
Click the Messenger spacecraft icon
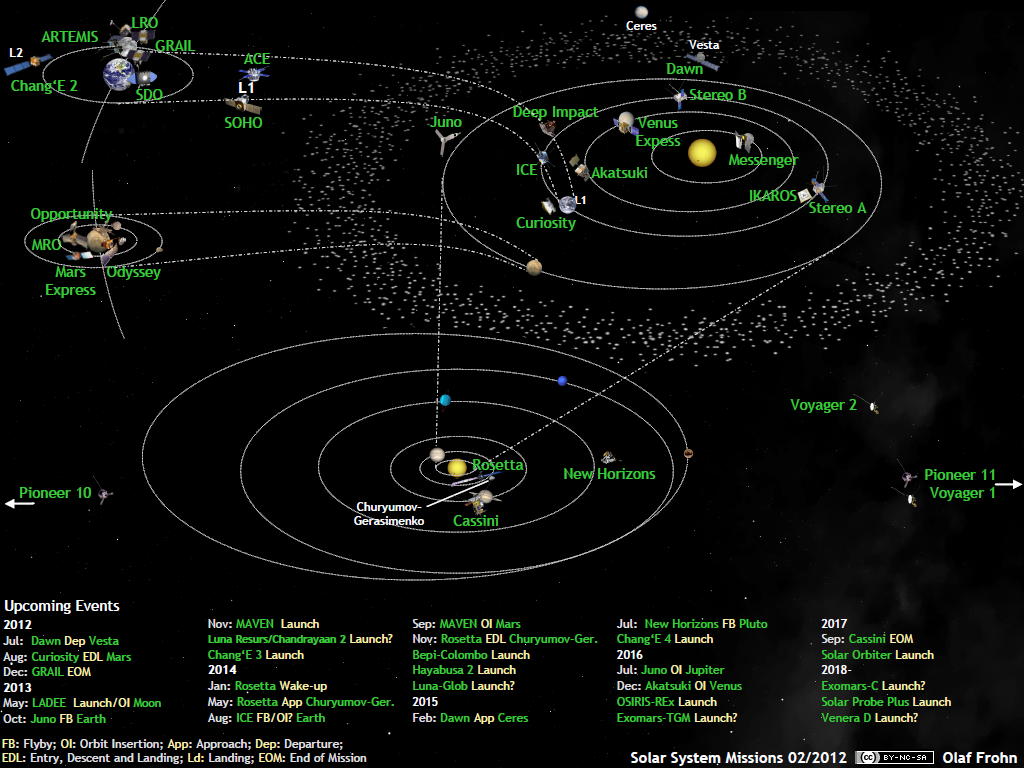(744, 142)
